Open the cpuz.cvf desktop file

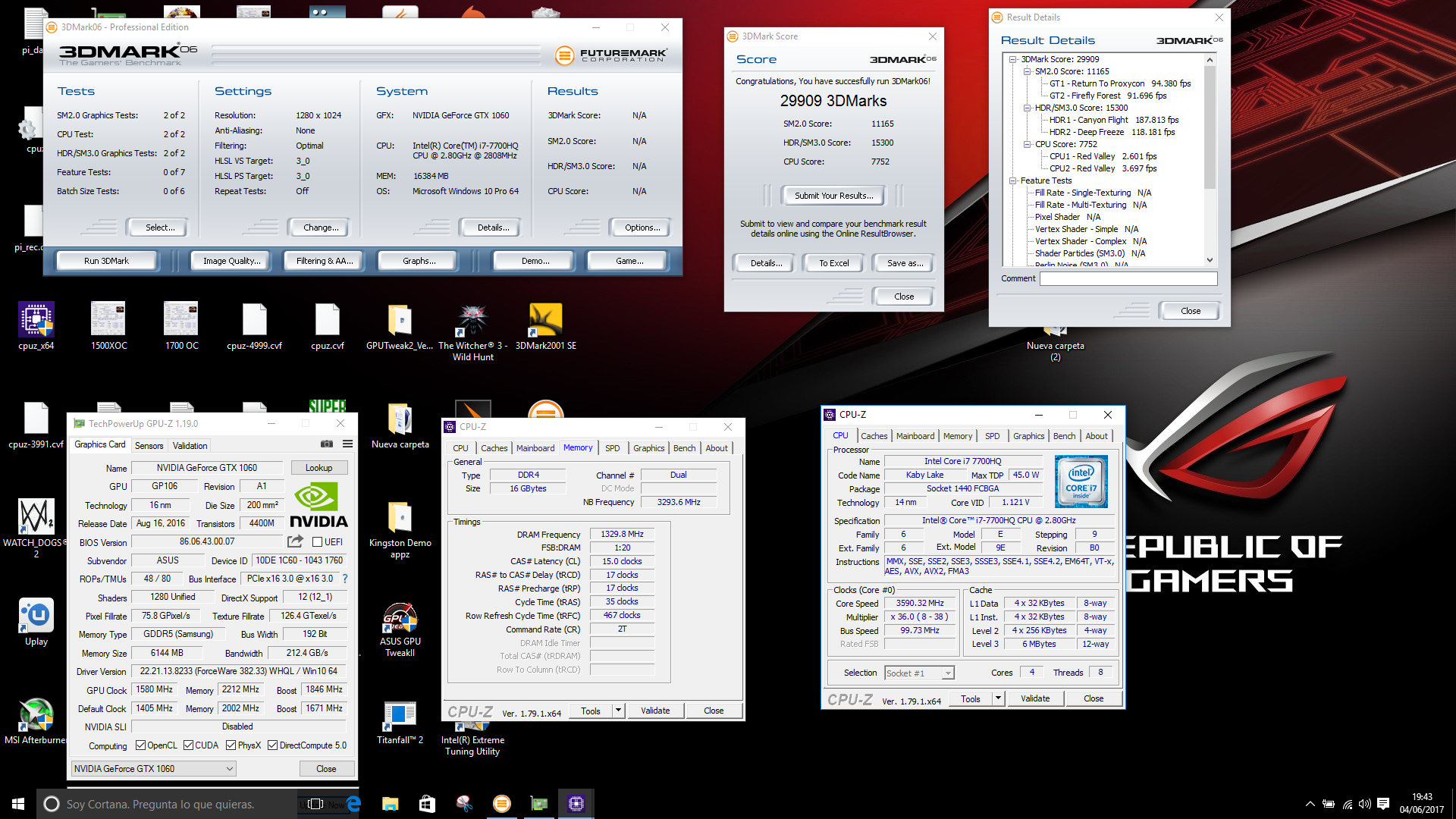tap(327, 326)
